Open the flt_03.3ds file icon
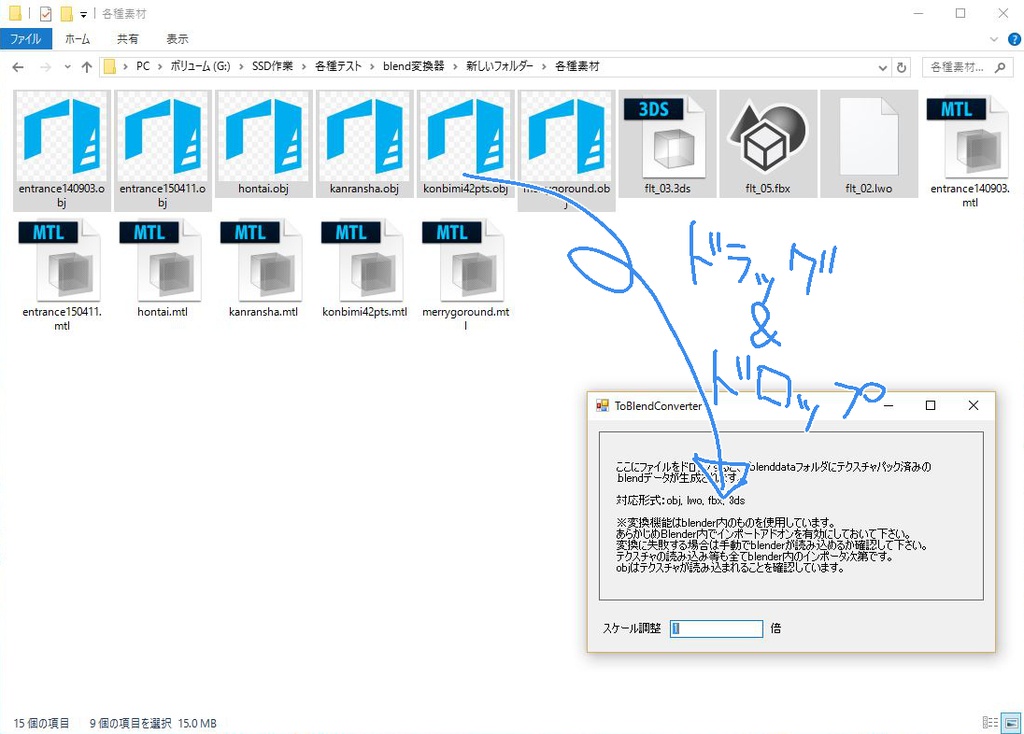The width and height of the screenshot is (1024, 734). [x=666, y=140]
